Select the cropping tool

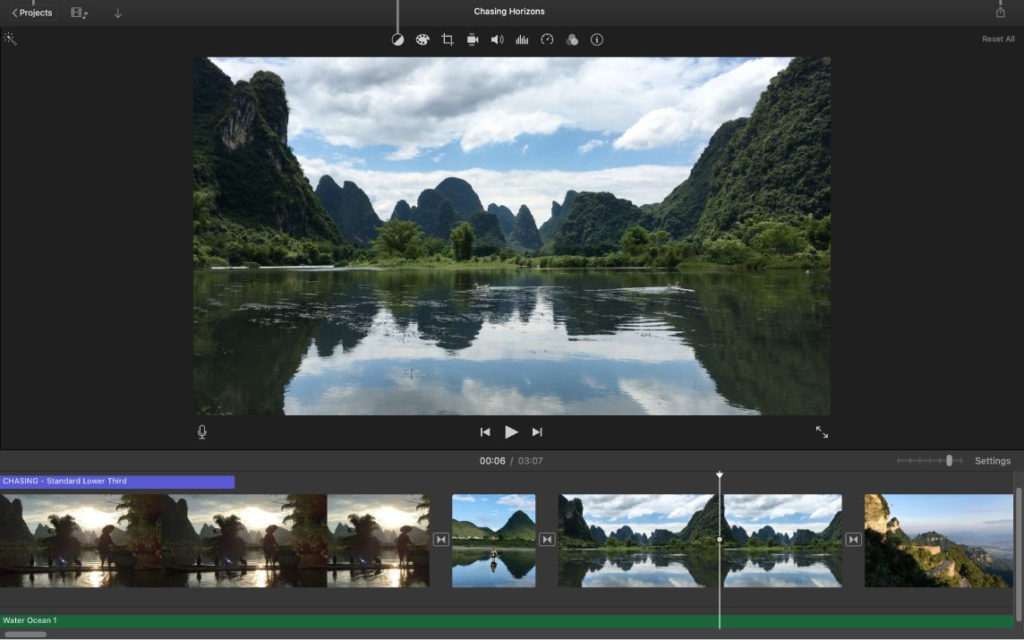pyautogui.click(x=447, y=40)
